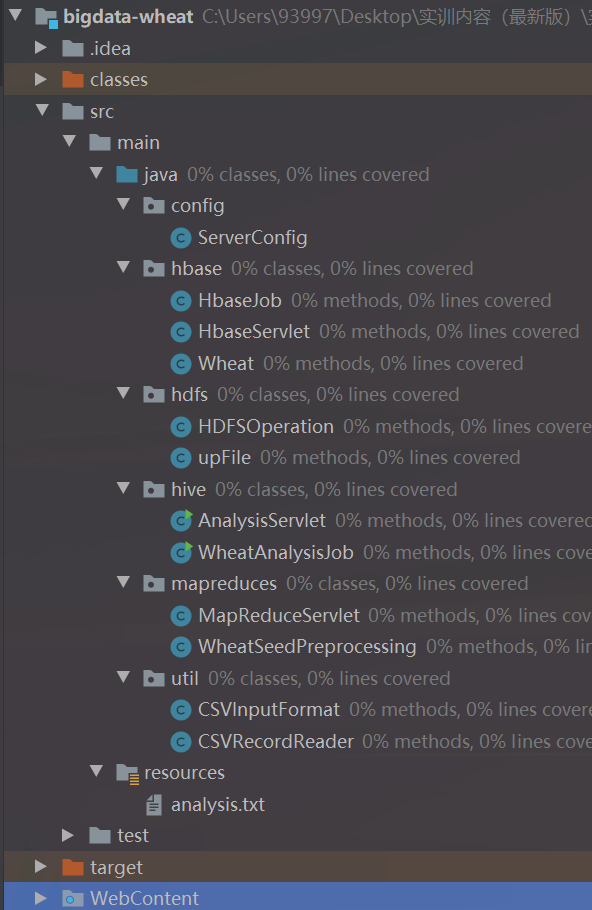Click the analysis.txt file icon
The height and width of the screenshot is (910, 592).
tap(154, 805)
